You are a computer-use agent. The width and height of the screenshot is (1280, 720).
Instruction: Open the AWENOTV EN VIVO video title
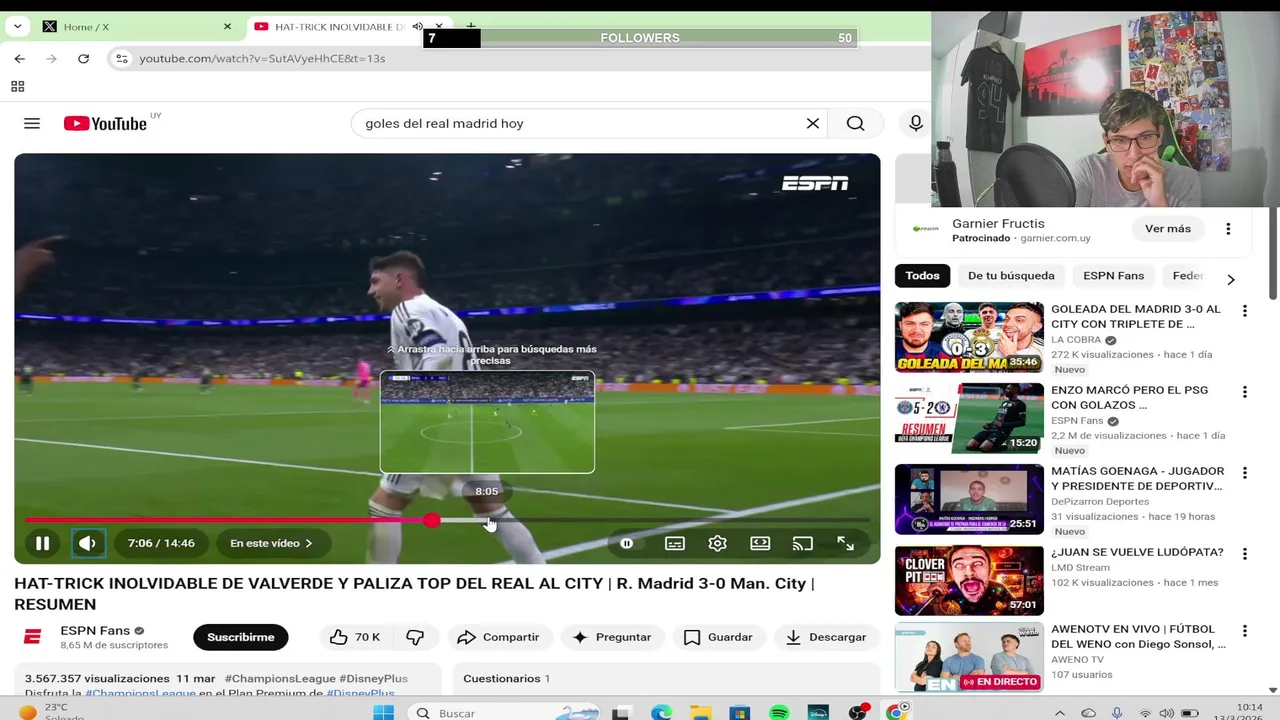point(1138,637)
